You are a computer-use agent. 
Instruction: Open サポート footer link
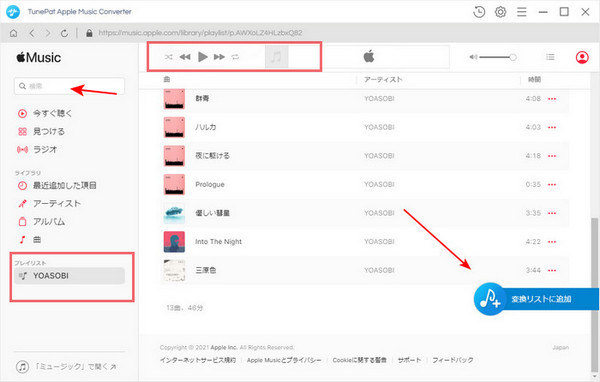click(x=409, y=360)
